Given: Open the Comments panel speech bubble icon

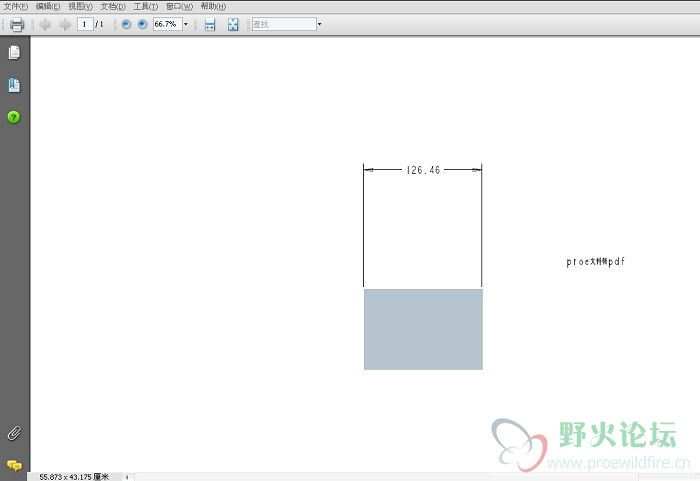Looking at the screenshot, I should pyautogui.click(x=14, y=465).
